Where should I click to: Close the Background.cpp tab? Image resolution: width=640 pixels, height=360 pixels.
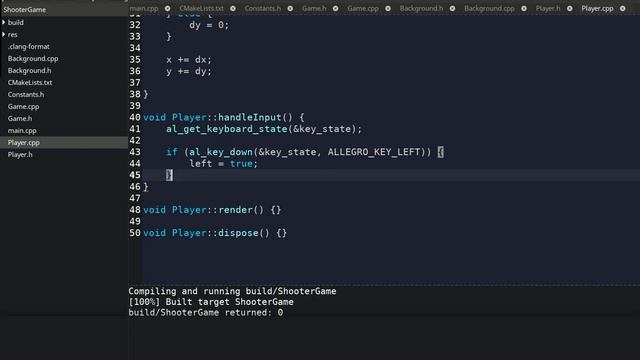point(524,9)
